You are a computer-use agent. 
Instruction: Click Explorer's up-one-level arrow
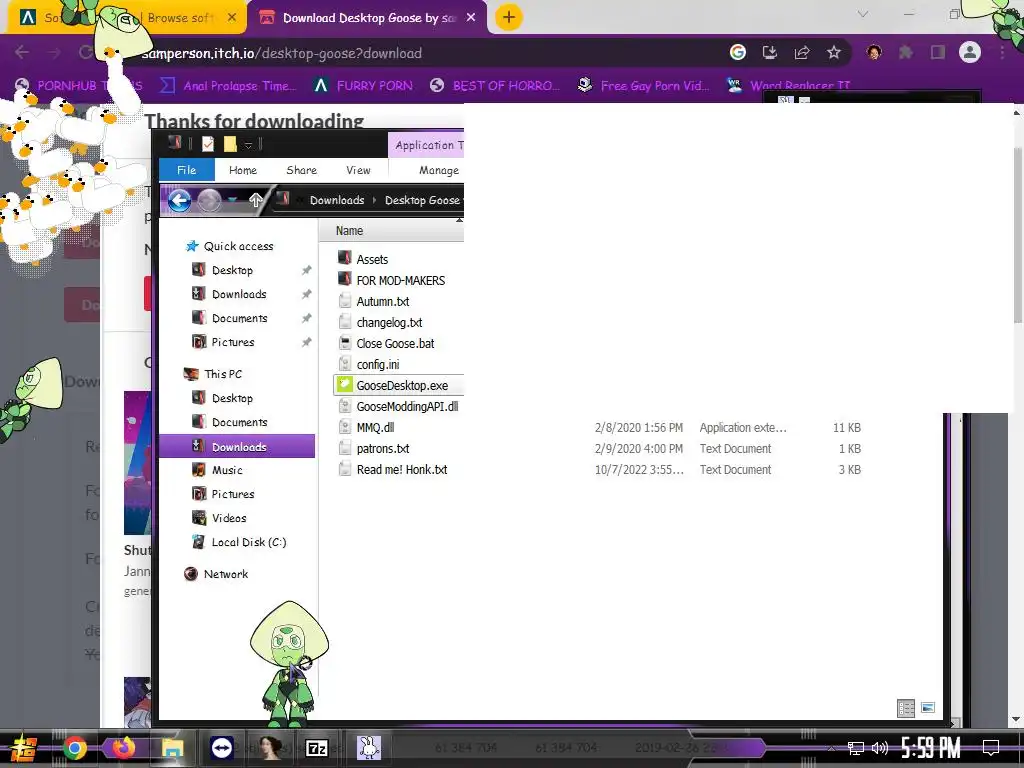pos(255,200)
